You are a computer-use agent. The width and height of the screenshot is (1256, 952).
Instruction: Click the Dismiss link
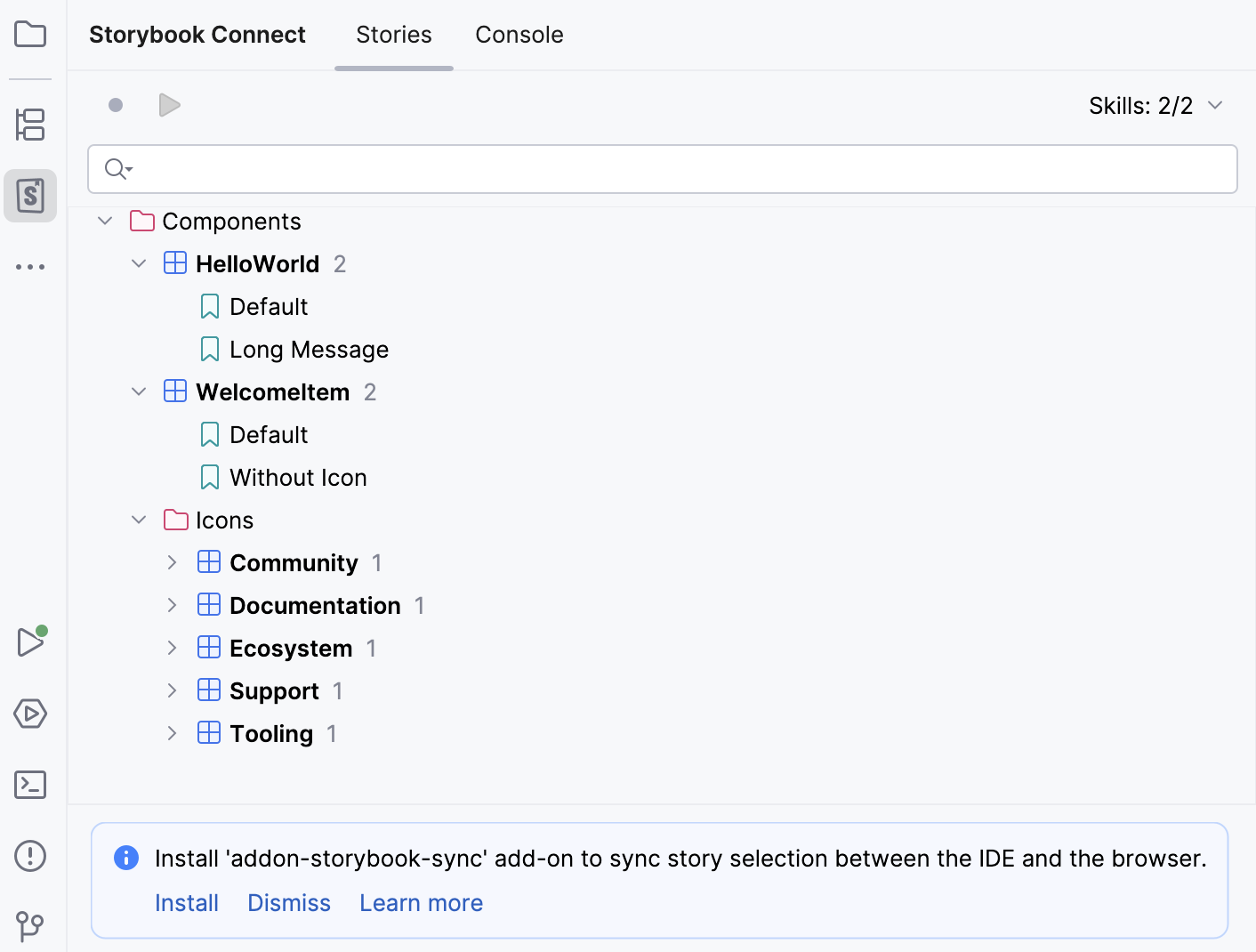[x=289, y=903]
